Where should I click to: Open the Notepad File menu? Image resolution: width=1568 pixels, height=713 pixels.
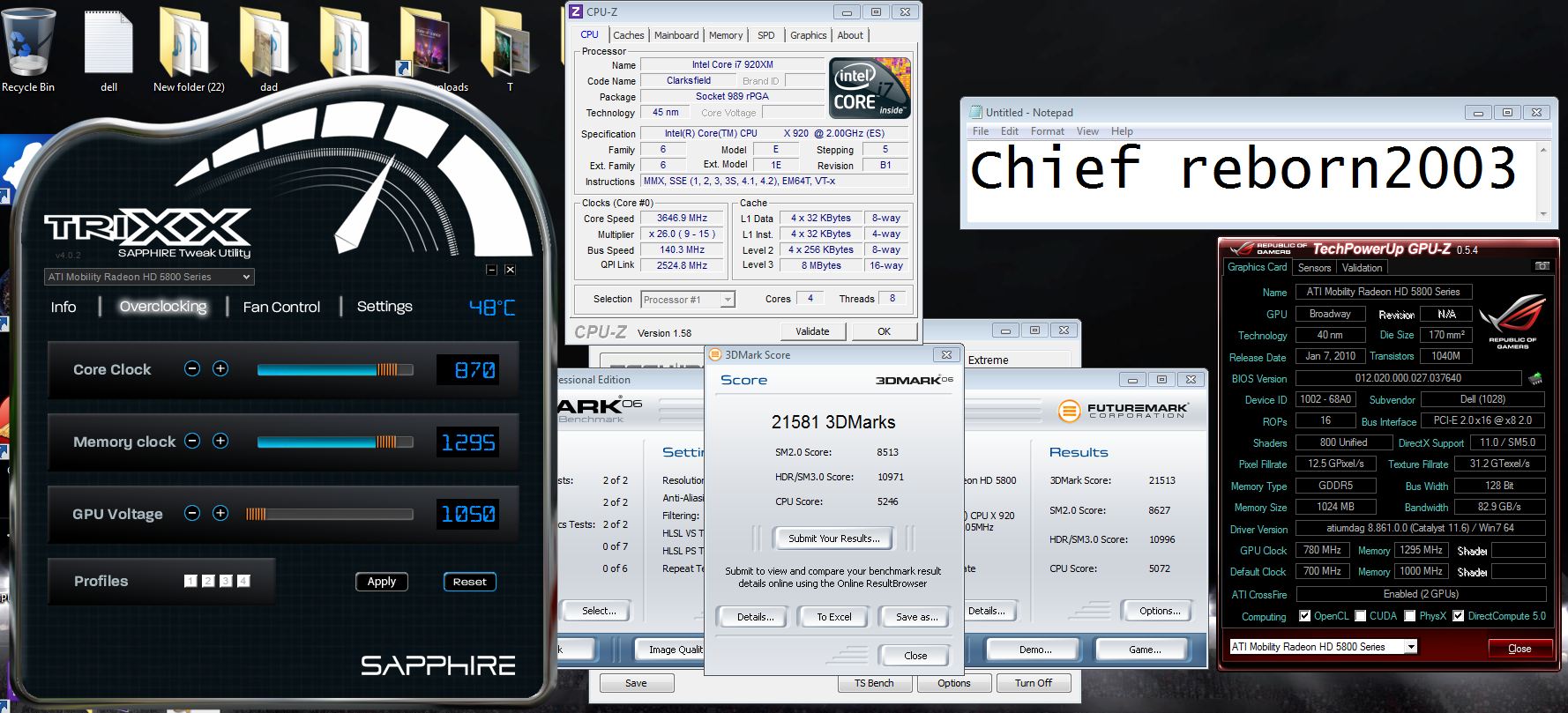point(981,131)
